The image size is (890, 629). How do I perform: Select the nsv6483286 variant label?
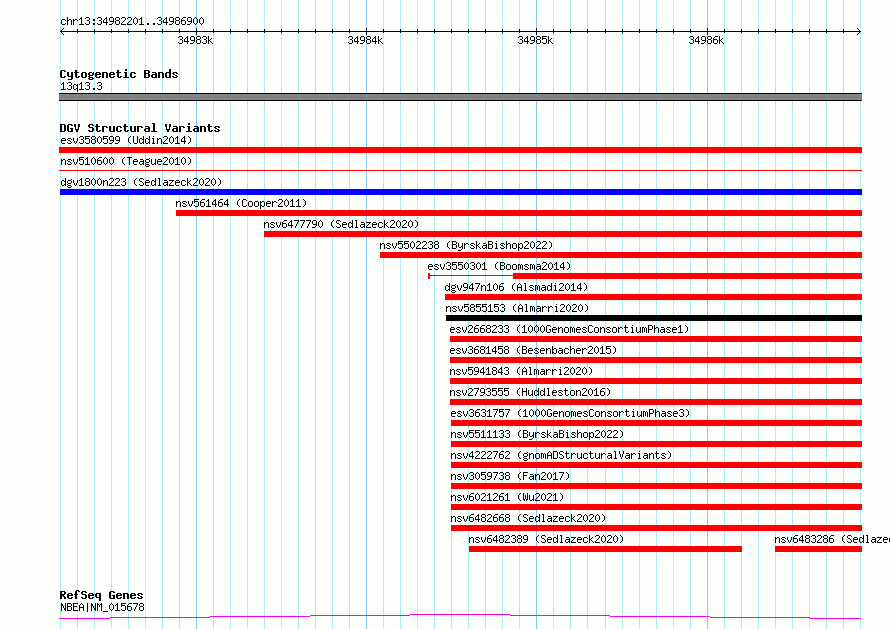point(832,539)
